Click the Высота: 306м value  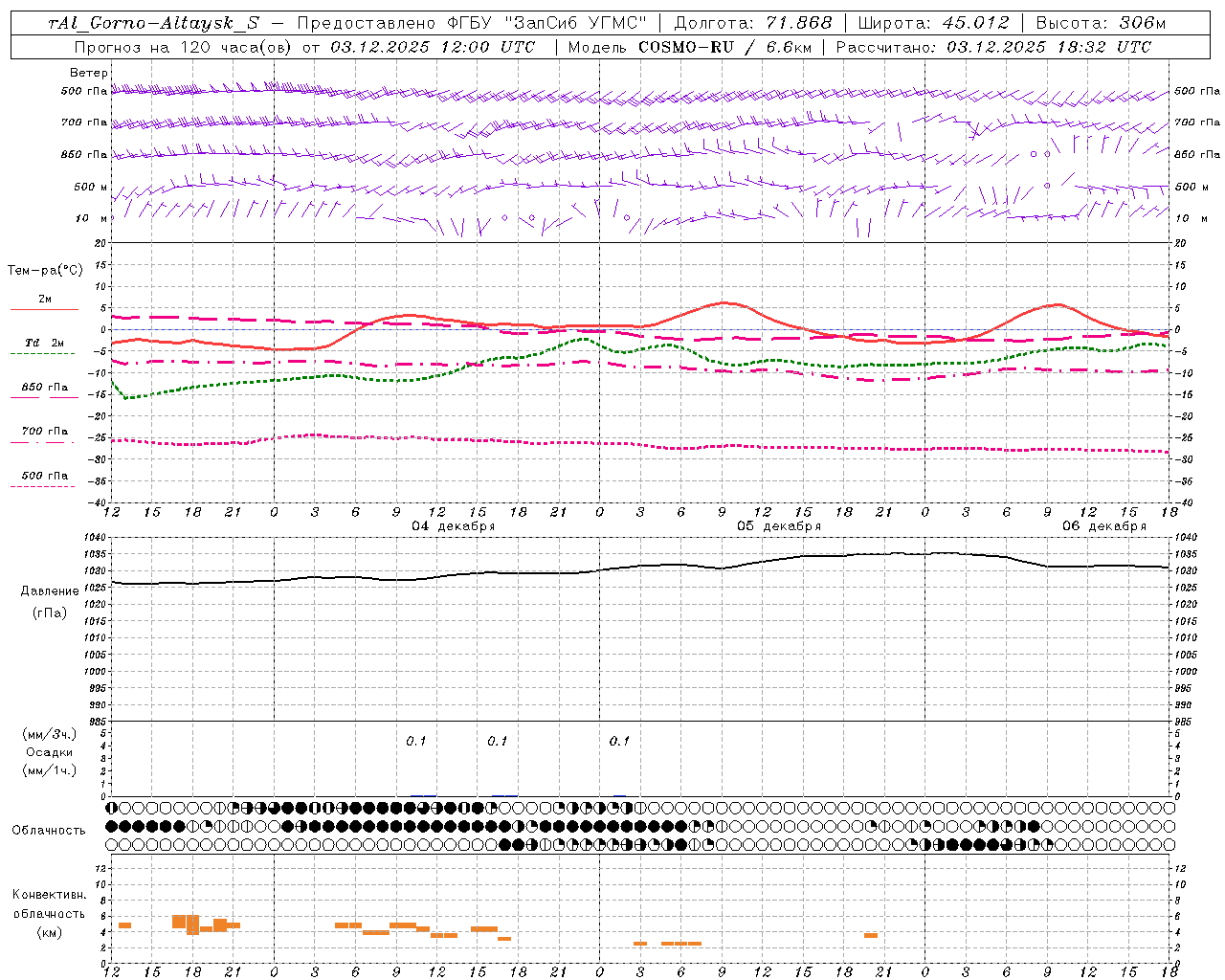pyautogui.click(x=1101, y=23)
